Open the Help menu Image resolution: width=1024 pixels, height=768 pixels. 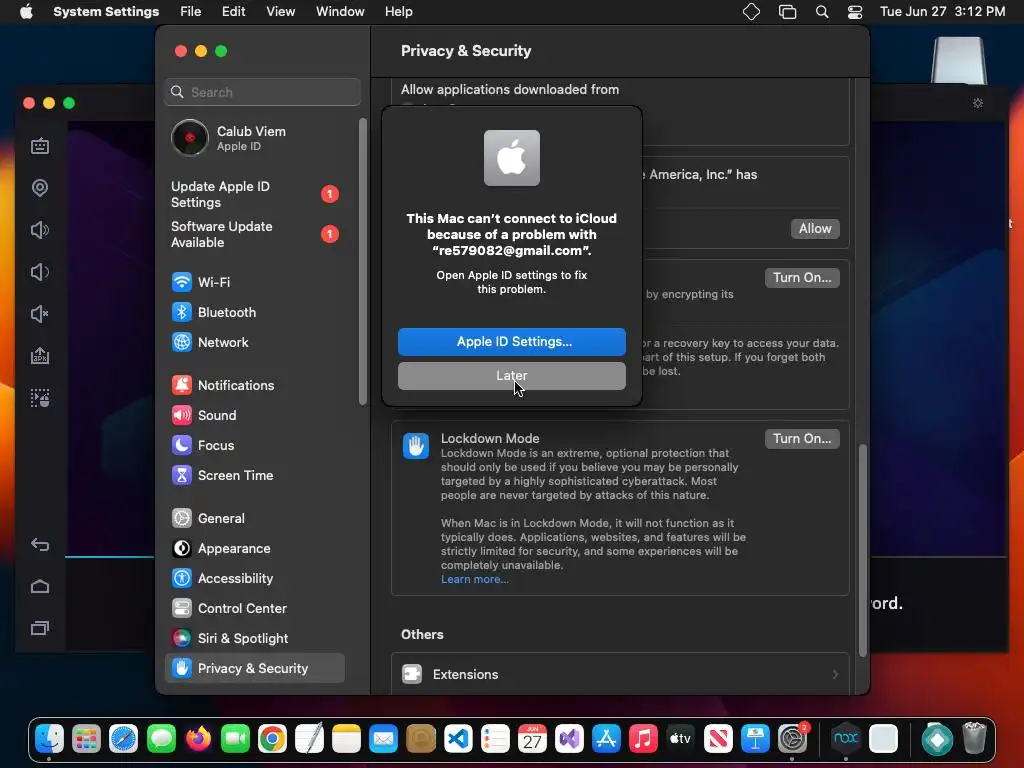coord(398,12)
